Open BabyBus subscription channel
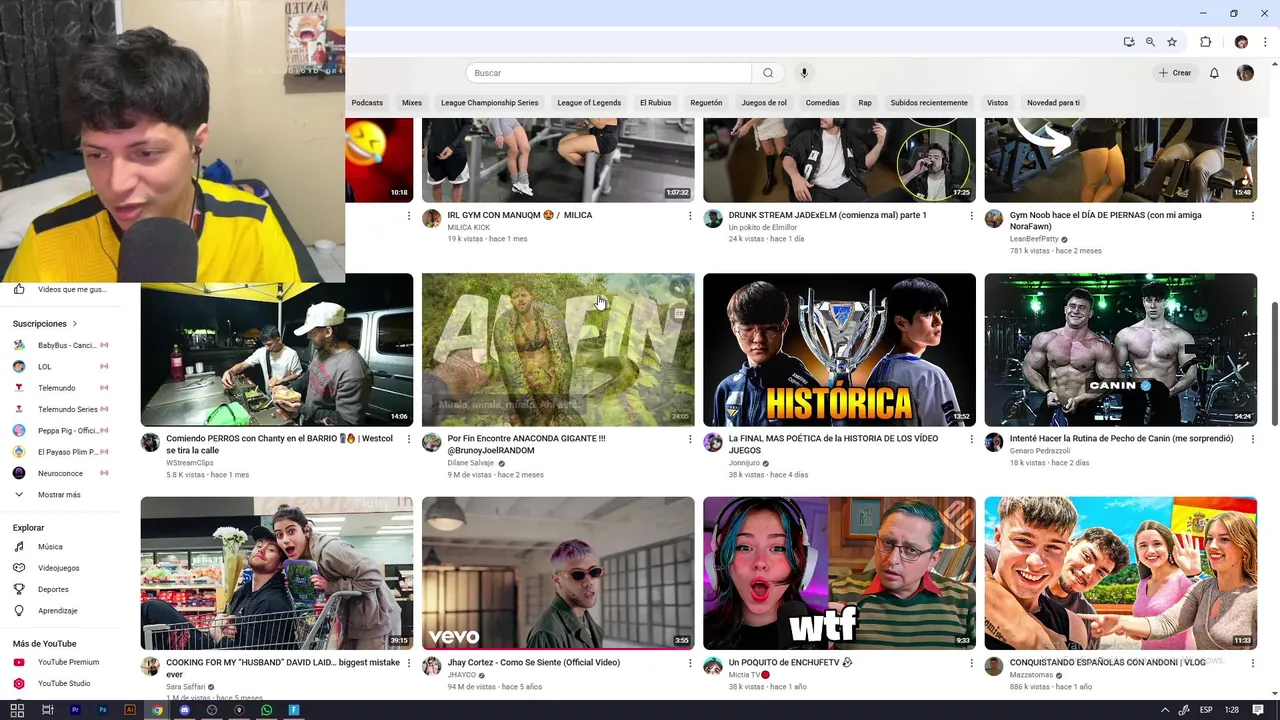The width and height of the screenshot is (1280, 720). tap(66, 345)
